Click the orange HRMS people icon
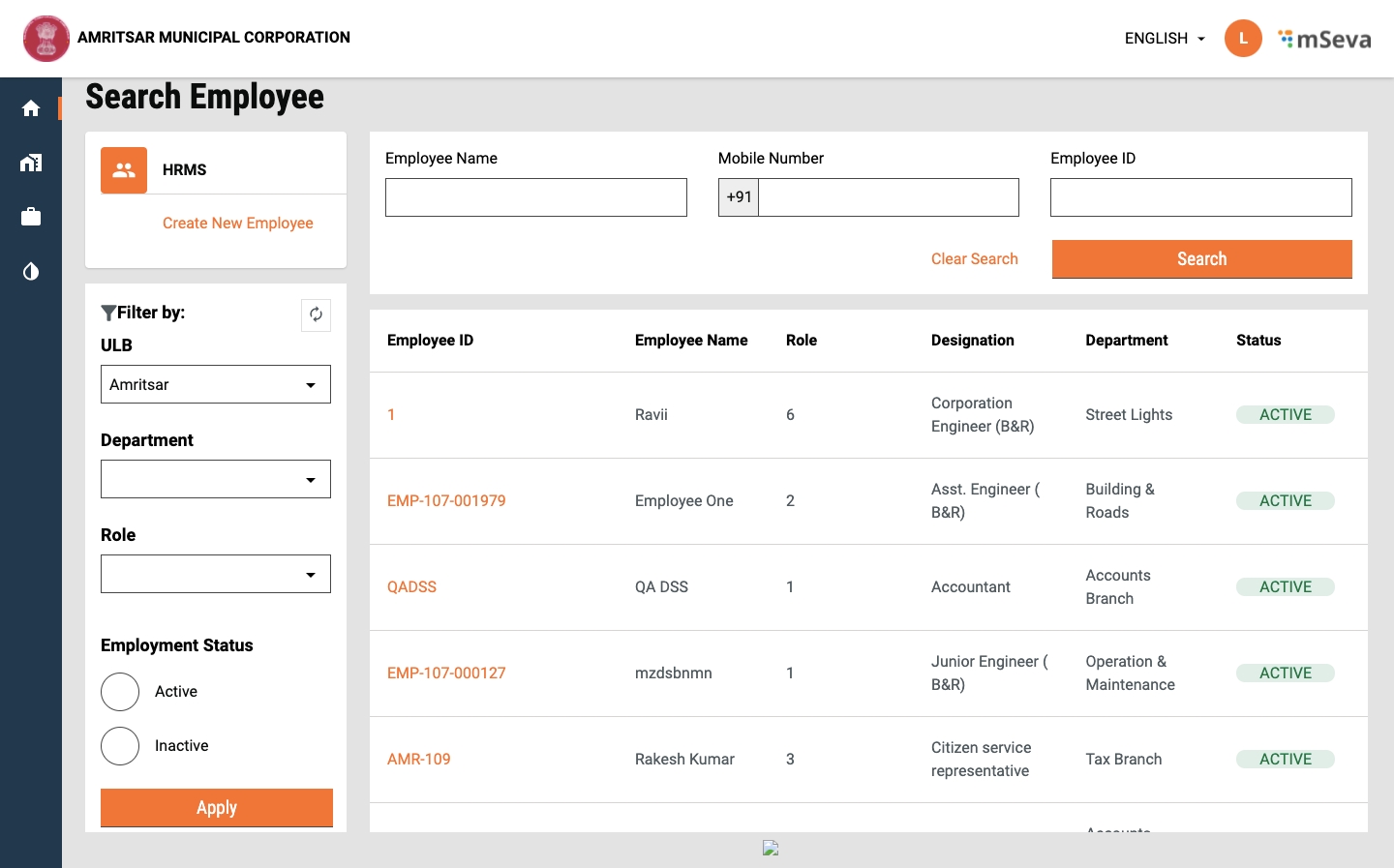 [x=124, y=170]
